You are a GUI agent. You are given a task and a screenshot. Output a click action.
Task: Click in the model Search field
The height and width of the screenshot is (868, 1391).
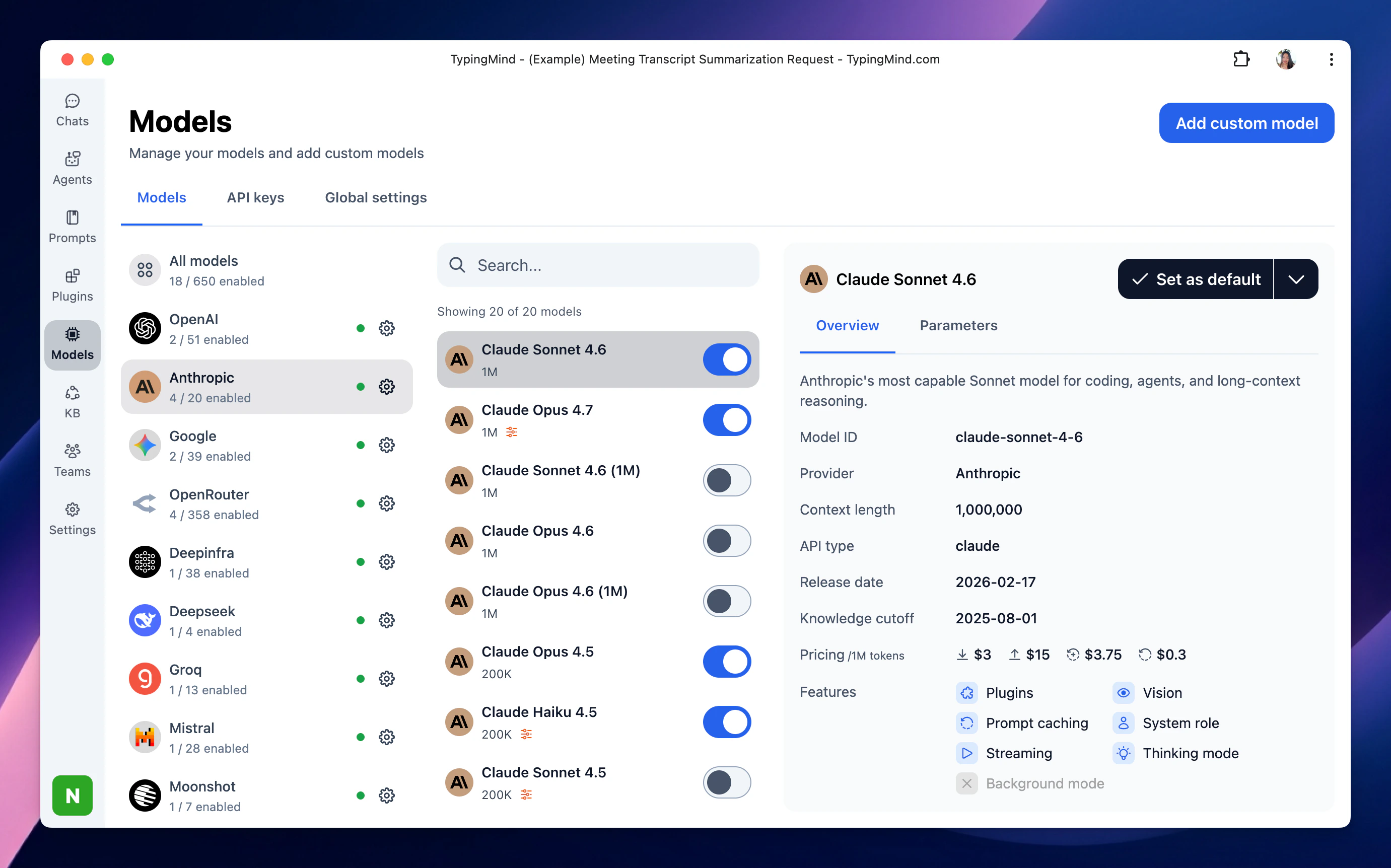coord(598,265)
